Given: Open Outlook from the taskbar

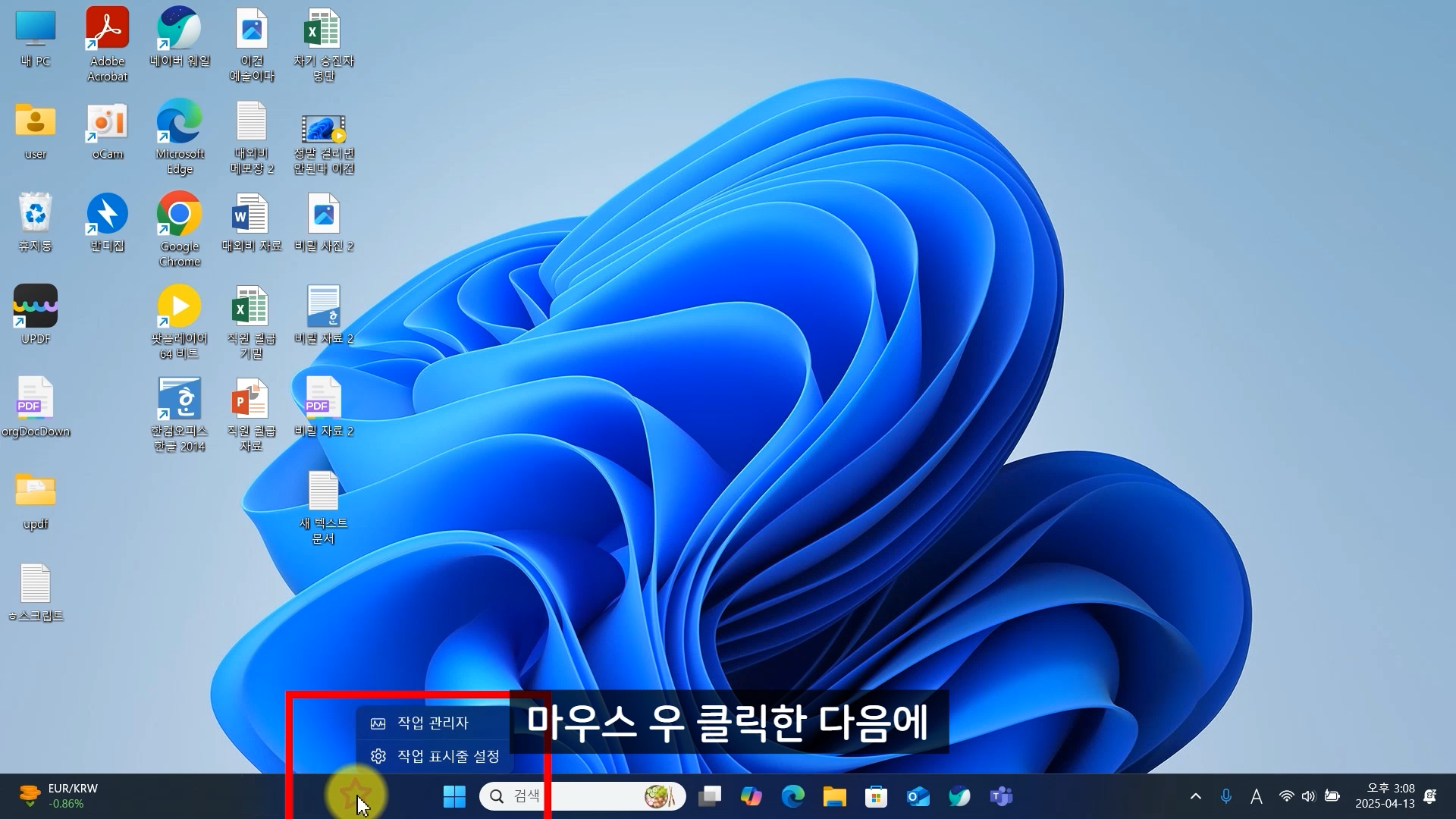Looking at the screenshot, I should pos(918,796).
